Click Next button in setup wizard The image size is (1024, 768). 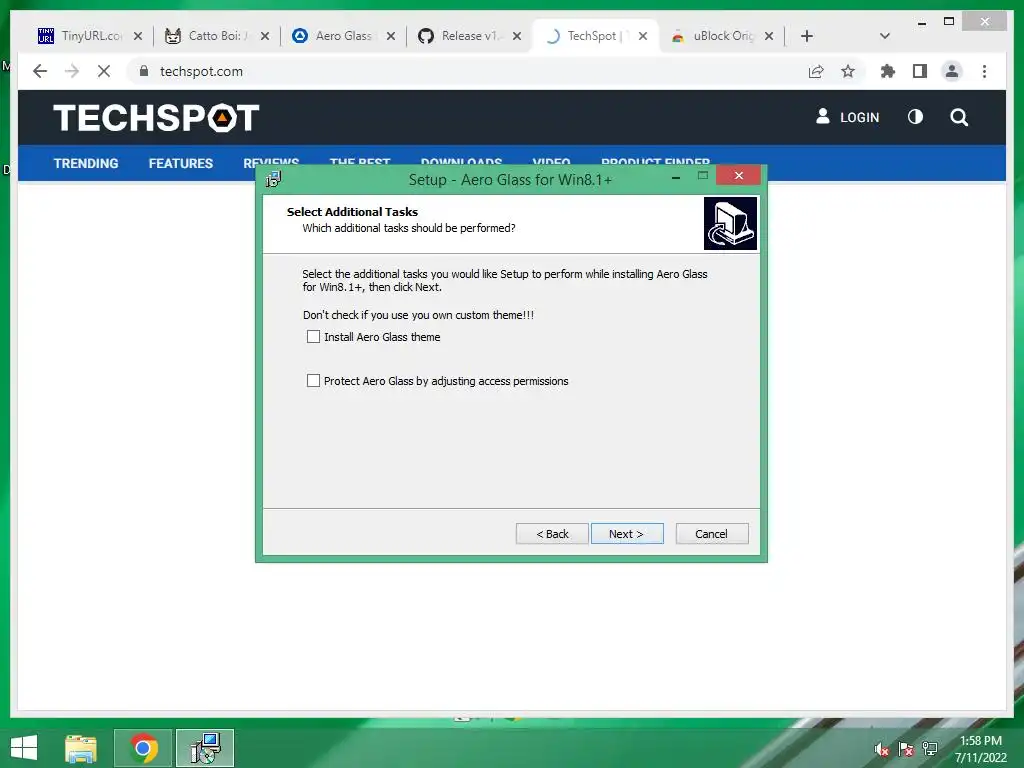click(627, 534)
